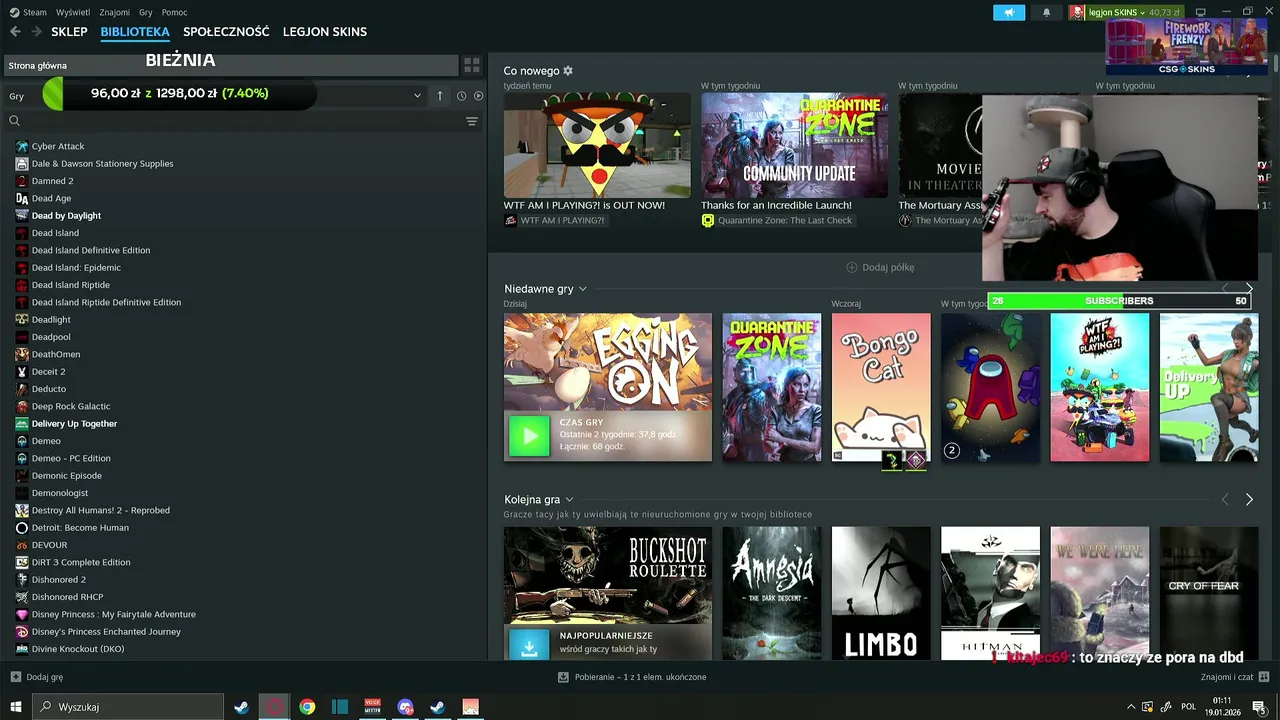Go to the SKLEP tab
Image resolution: width=1280 pixels, height=720 pixels.
point(69,32)
